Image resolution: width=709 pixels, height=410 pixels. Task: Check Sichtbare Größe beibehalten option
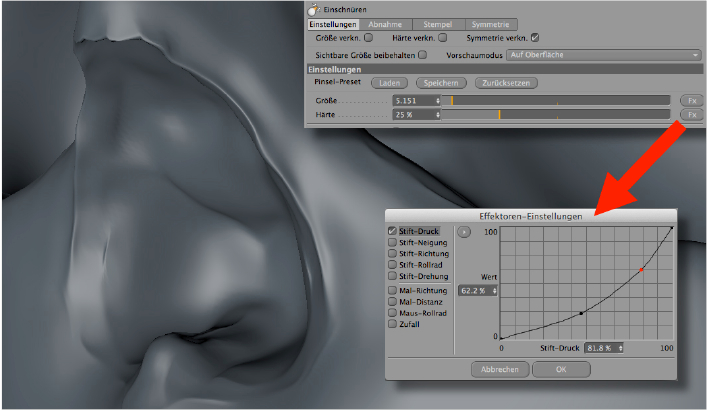423,55
